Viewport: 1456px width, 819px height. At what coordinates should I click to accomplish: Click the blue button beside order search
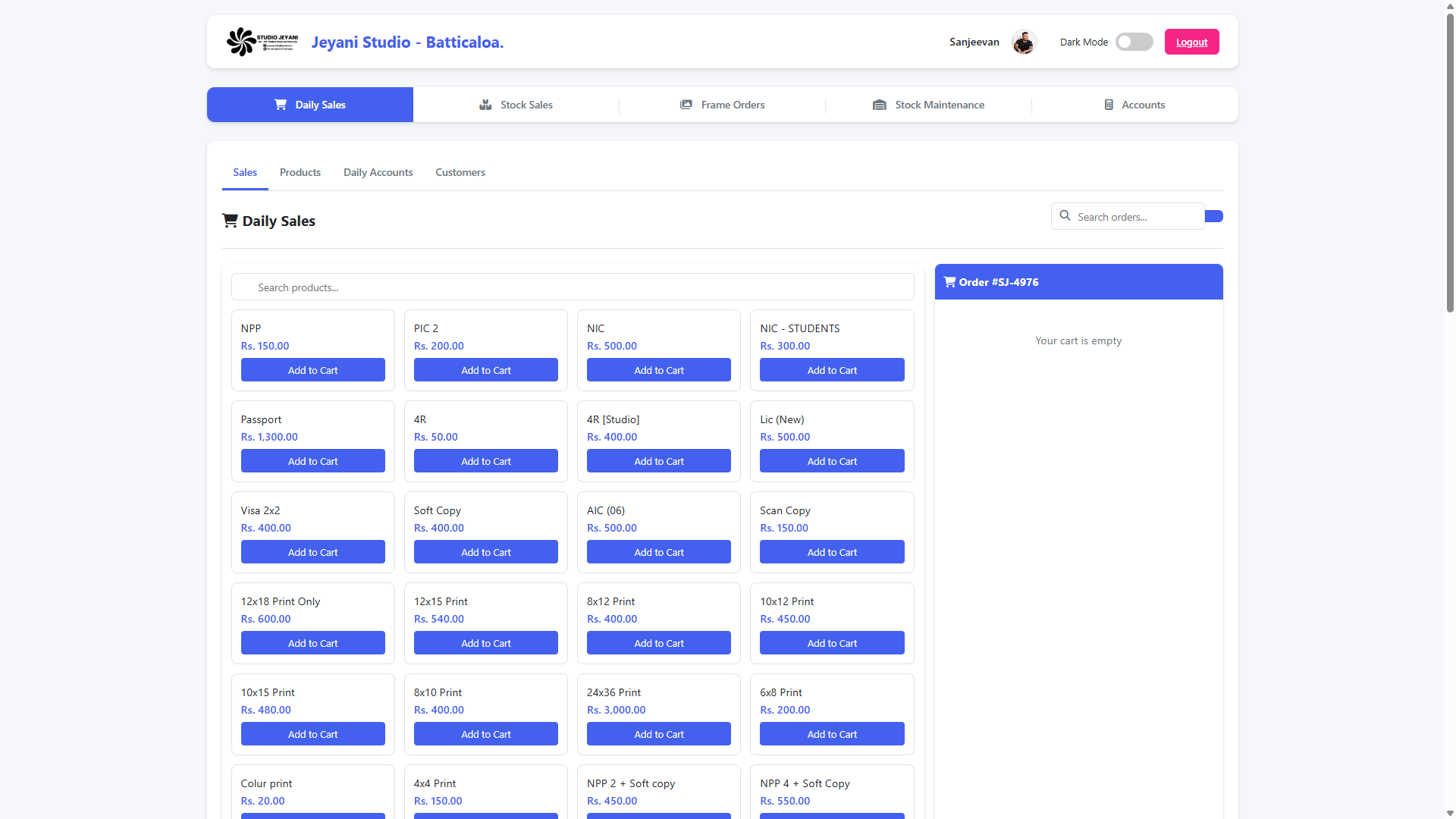click(x=1214, y=216)
